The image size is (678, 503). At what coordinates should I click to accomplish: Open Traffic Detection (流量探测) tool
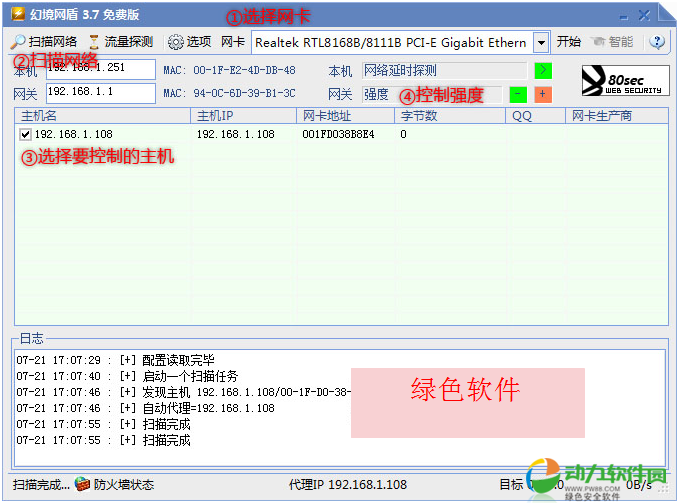[x=120, y=42]
